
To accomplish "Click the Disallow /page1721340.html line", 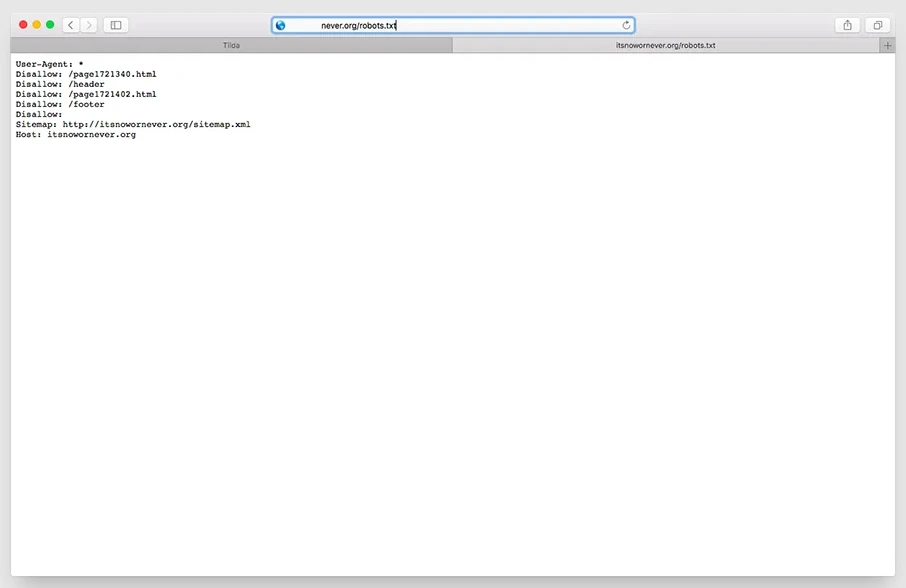I will click(86, 74).
